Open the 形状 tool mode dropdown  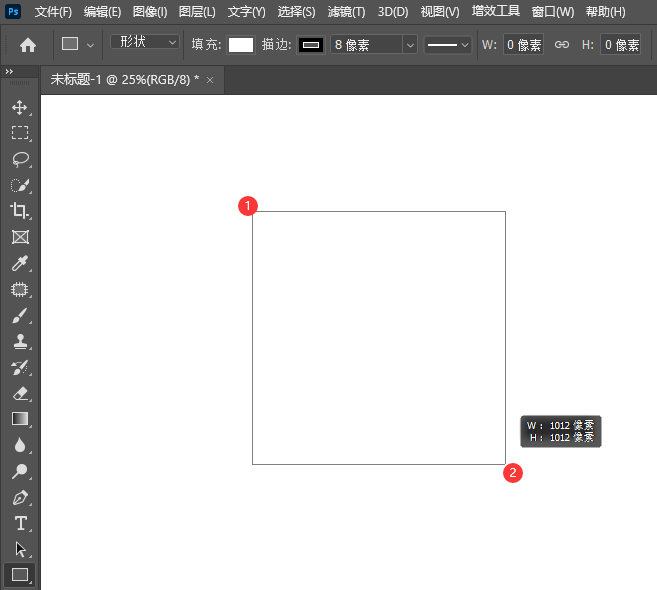click(x=145, y=42)
